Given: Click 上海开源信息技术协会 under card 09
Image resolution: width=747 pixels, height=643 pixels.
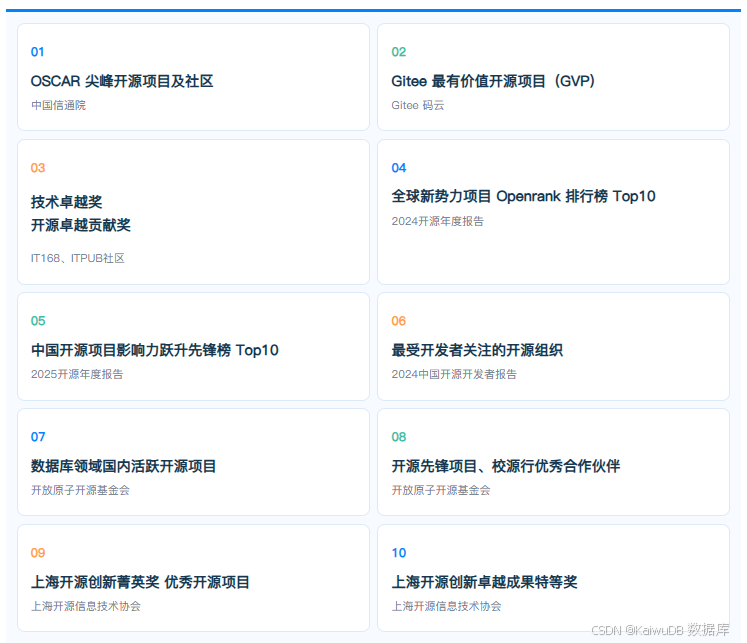Looking at the screenshot, I should (86, 606).
